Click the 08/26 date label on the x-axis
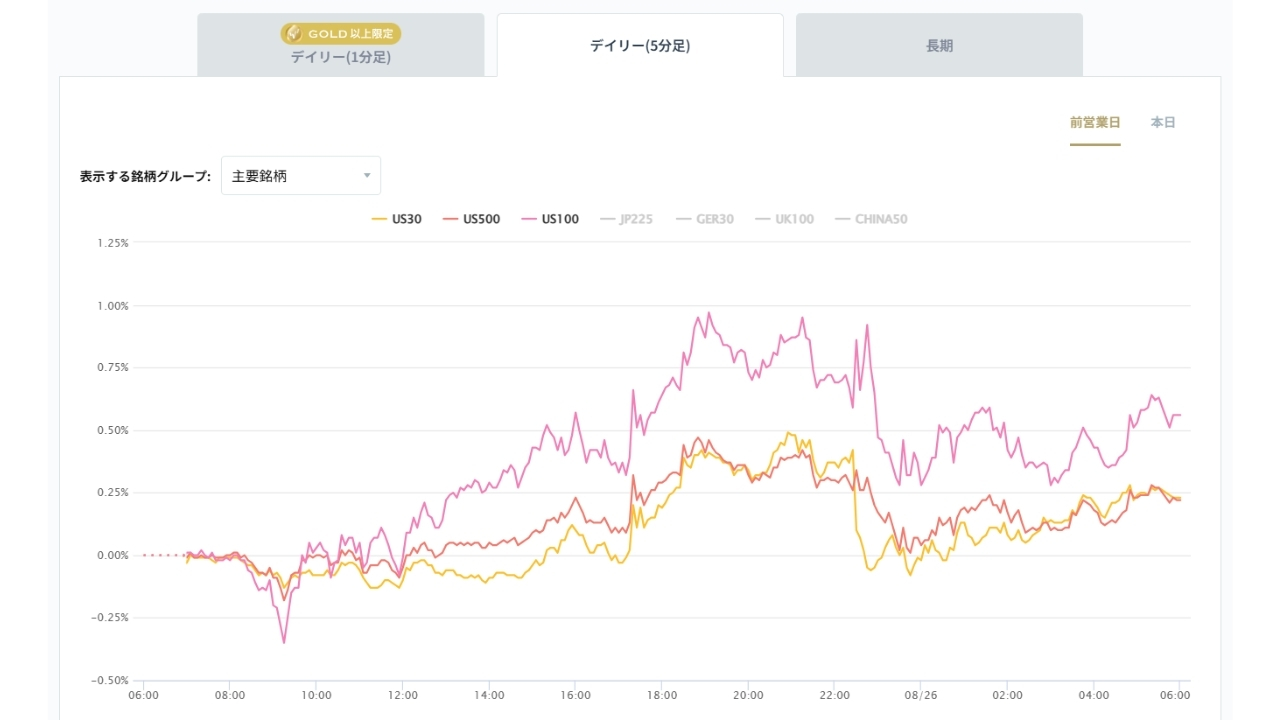Screen dimensions: 1280x720 click(921, 695)
